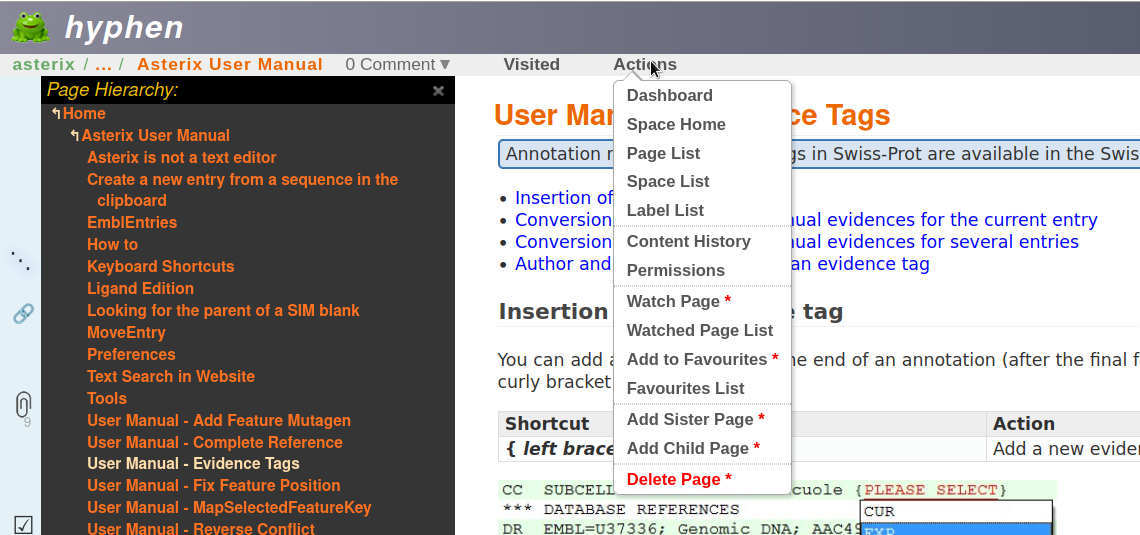Open User Manual - Add Feature Mutagen
Viewport: 1140px width, 535px height.
pyautogui.click(x=219, y=421)
